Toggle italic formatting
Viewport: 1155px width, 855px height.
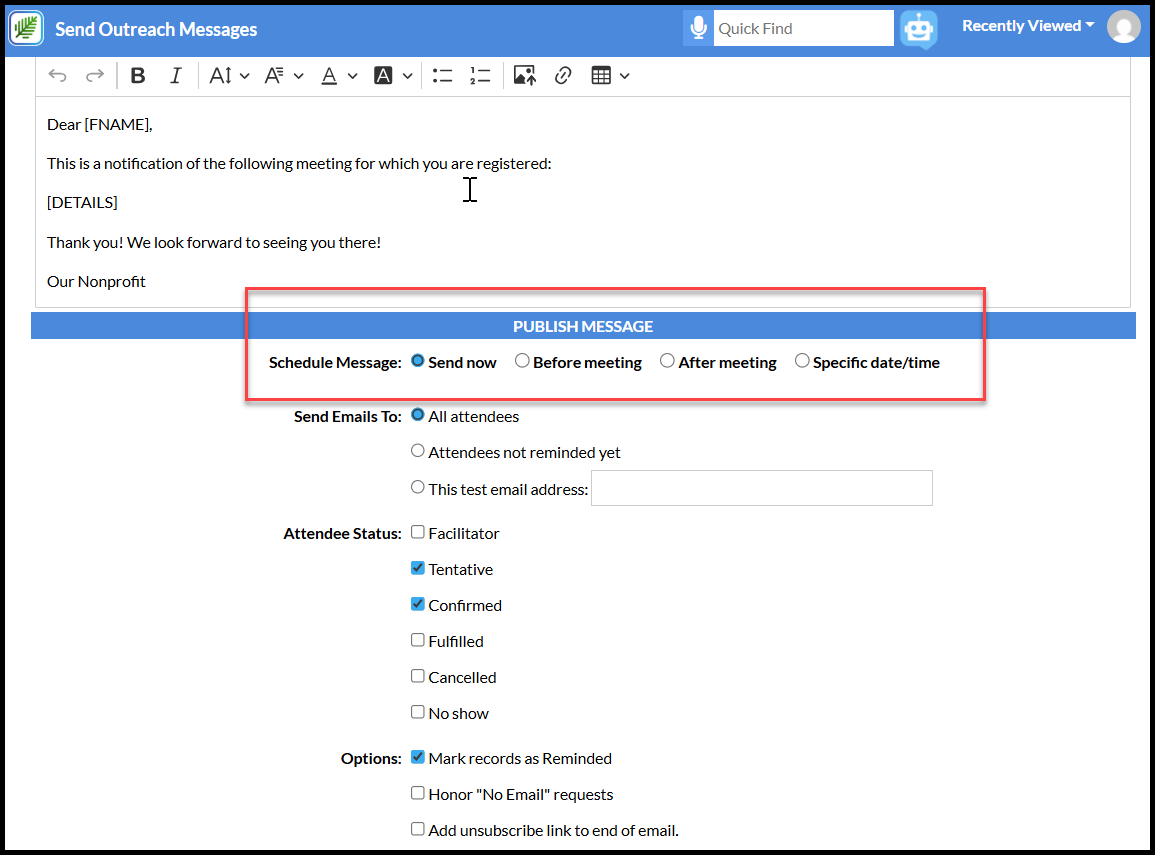coord(176,75)
